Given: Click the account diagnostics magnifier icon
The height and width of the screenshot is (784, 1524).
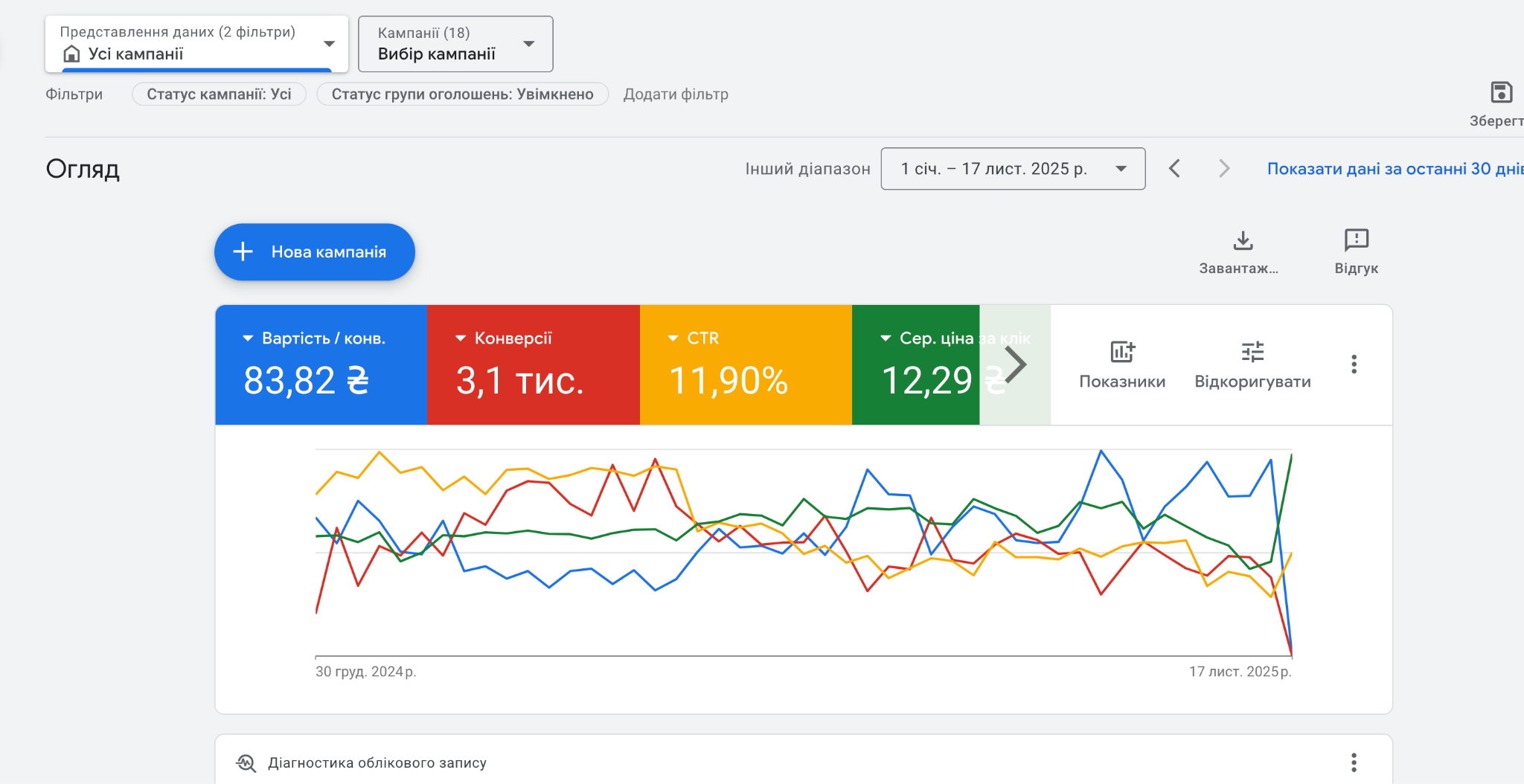Looking at the screenshot, I should click(246, 763).
